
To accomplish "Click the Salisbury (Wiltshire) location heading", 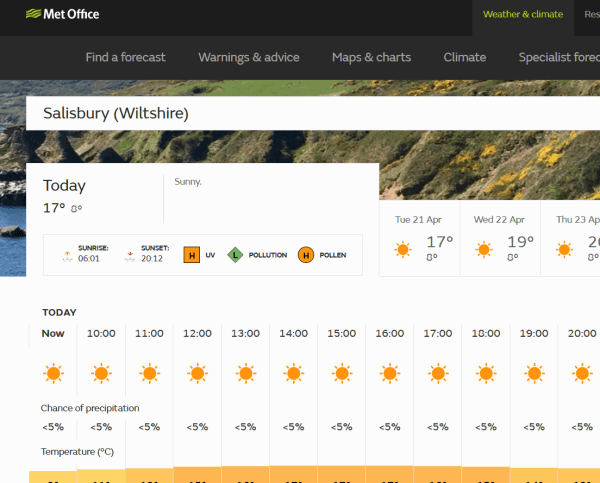I will (116, 113).
